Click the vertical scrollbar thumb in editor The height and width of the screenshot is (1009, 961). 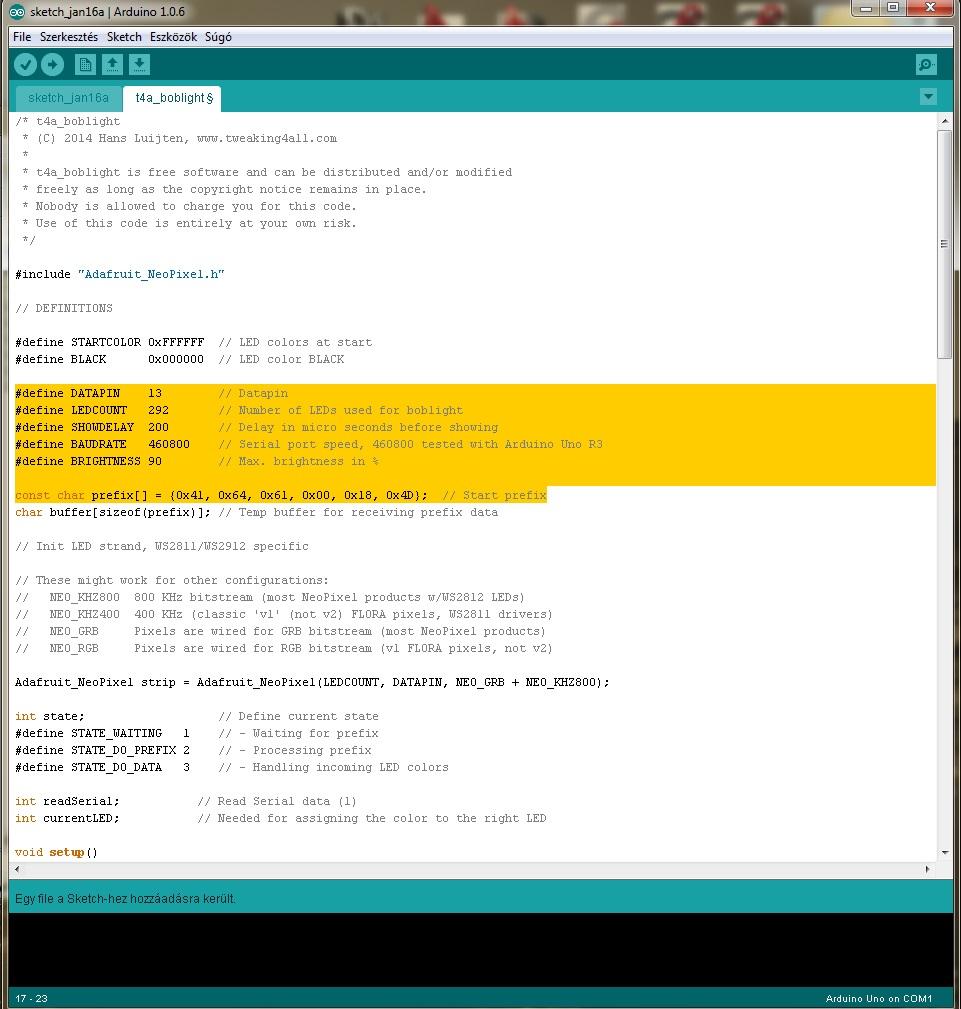pyautogui.click(x=944, y=245)
